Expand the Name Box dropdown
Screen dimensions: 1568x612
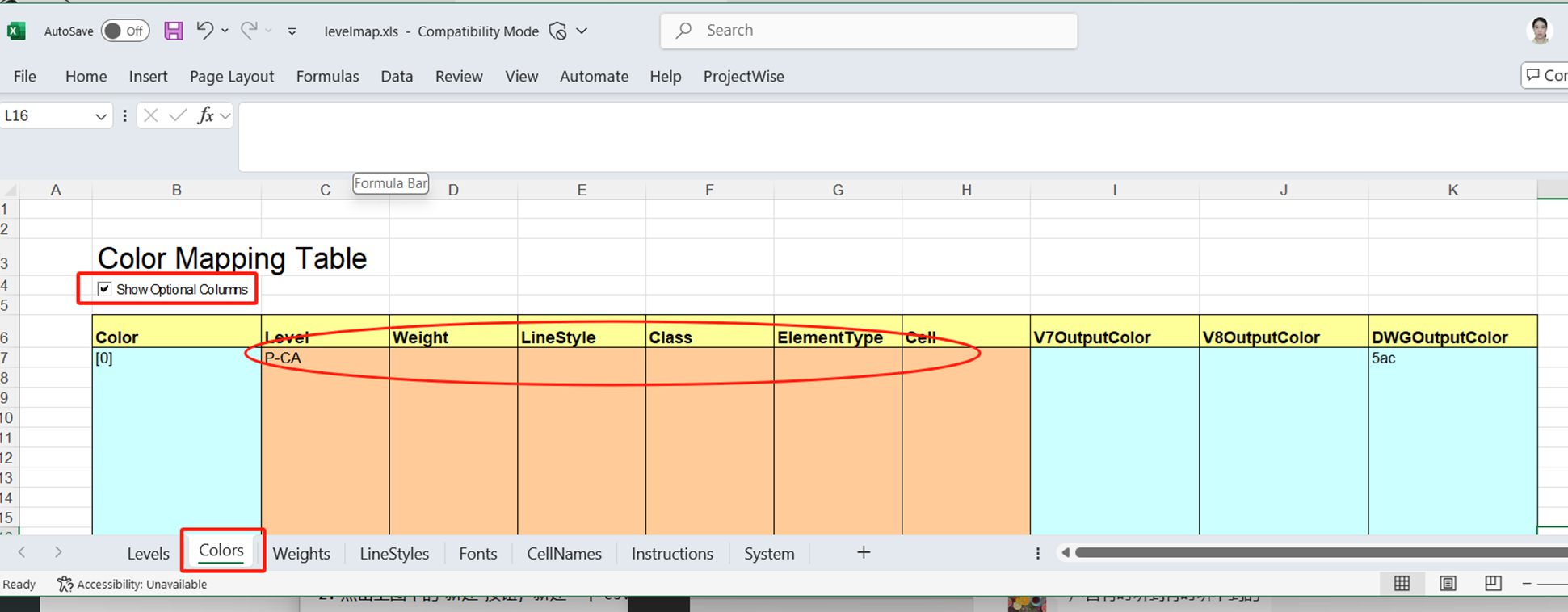coord(101,116)
